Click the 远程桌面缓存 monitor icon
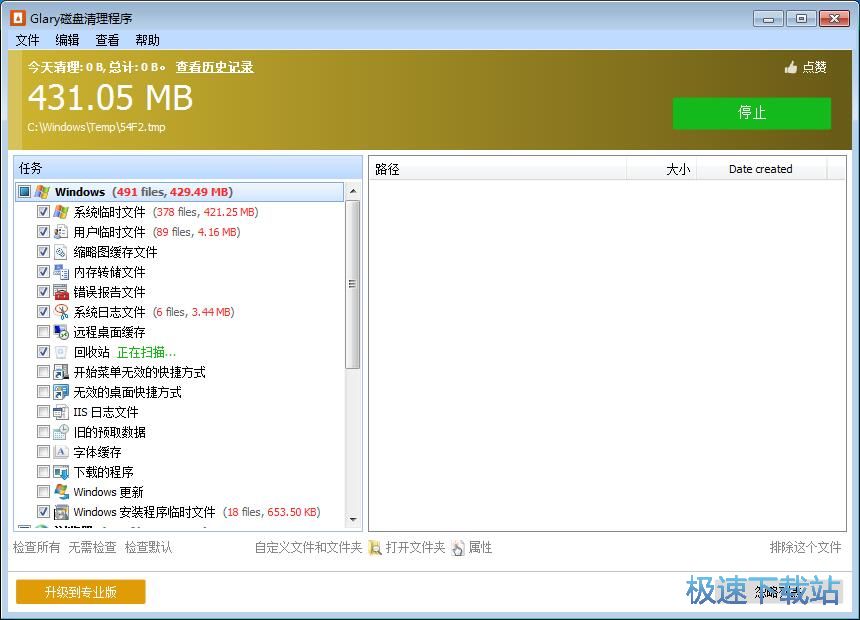Screen dimensions: 860x620 [61, 332]
